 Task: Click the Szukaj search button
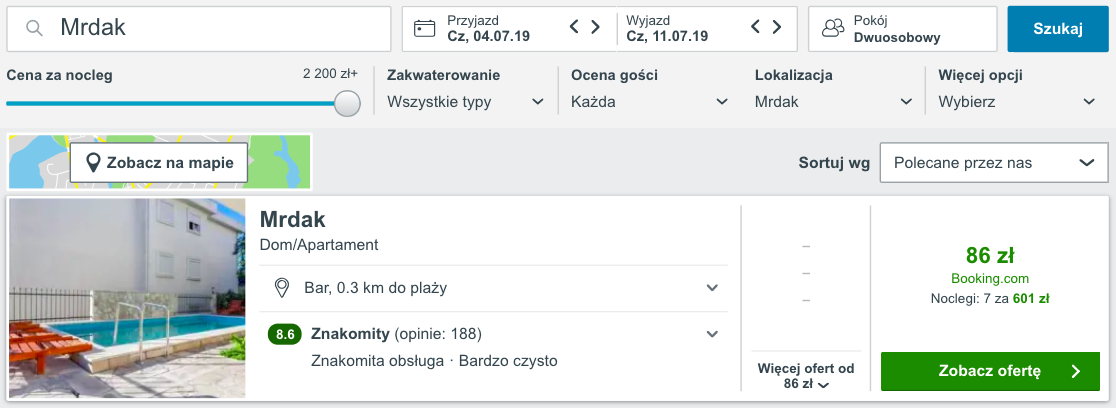(x=1058, y=29)
